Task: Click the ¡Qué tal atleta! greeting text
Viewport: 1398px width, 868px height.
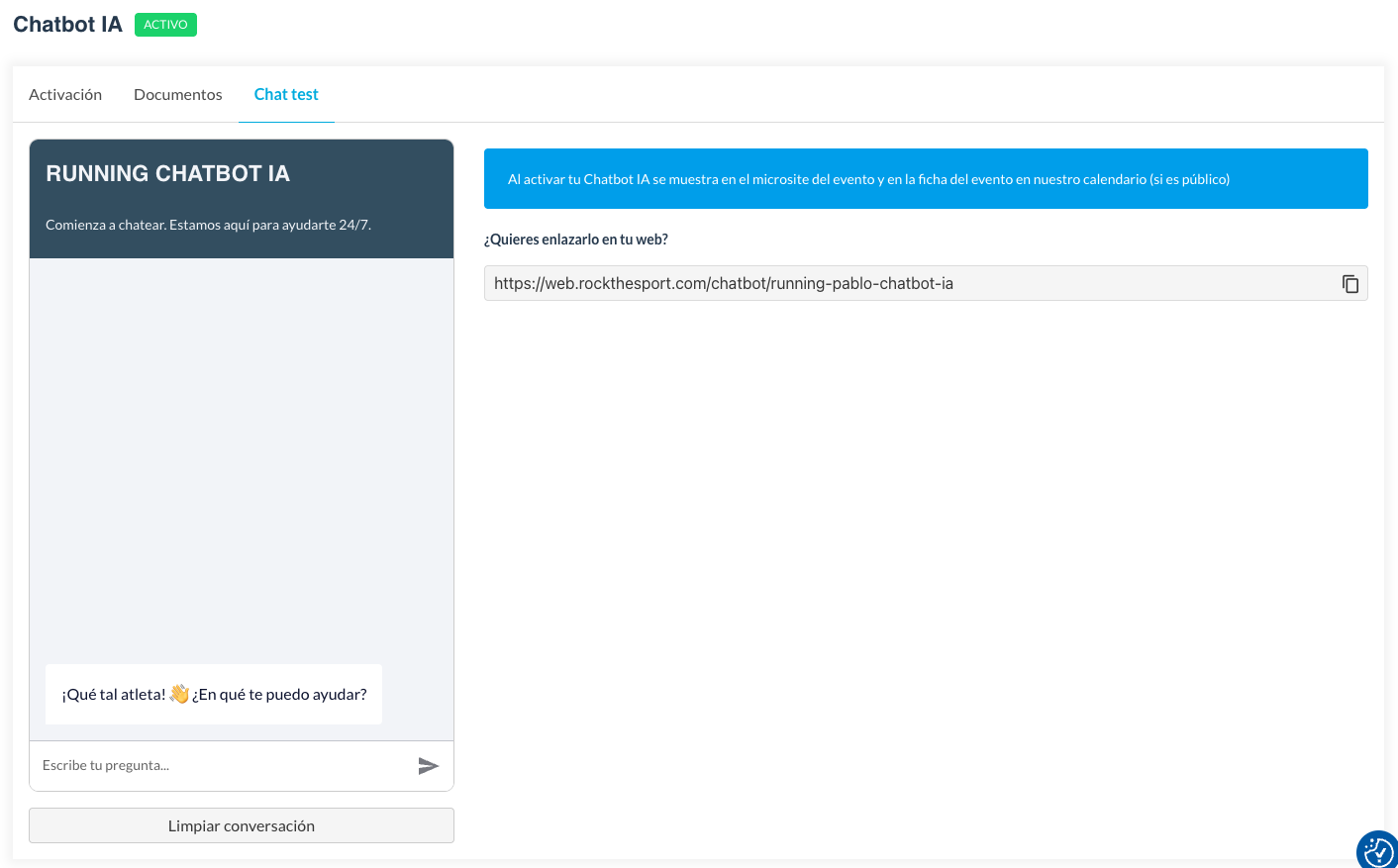Action: tap(114, 695)
